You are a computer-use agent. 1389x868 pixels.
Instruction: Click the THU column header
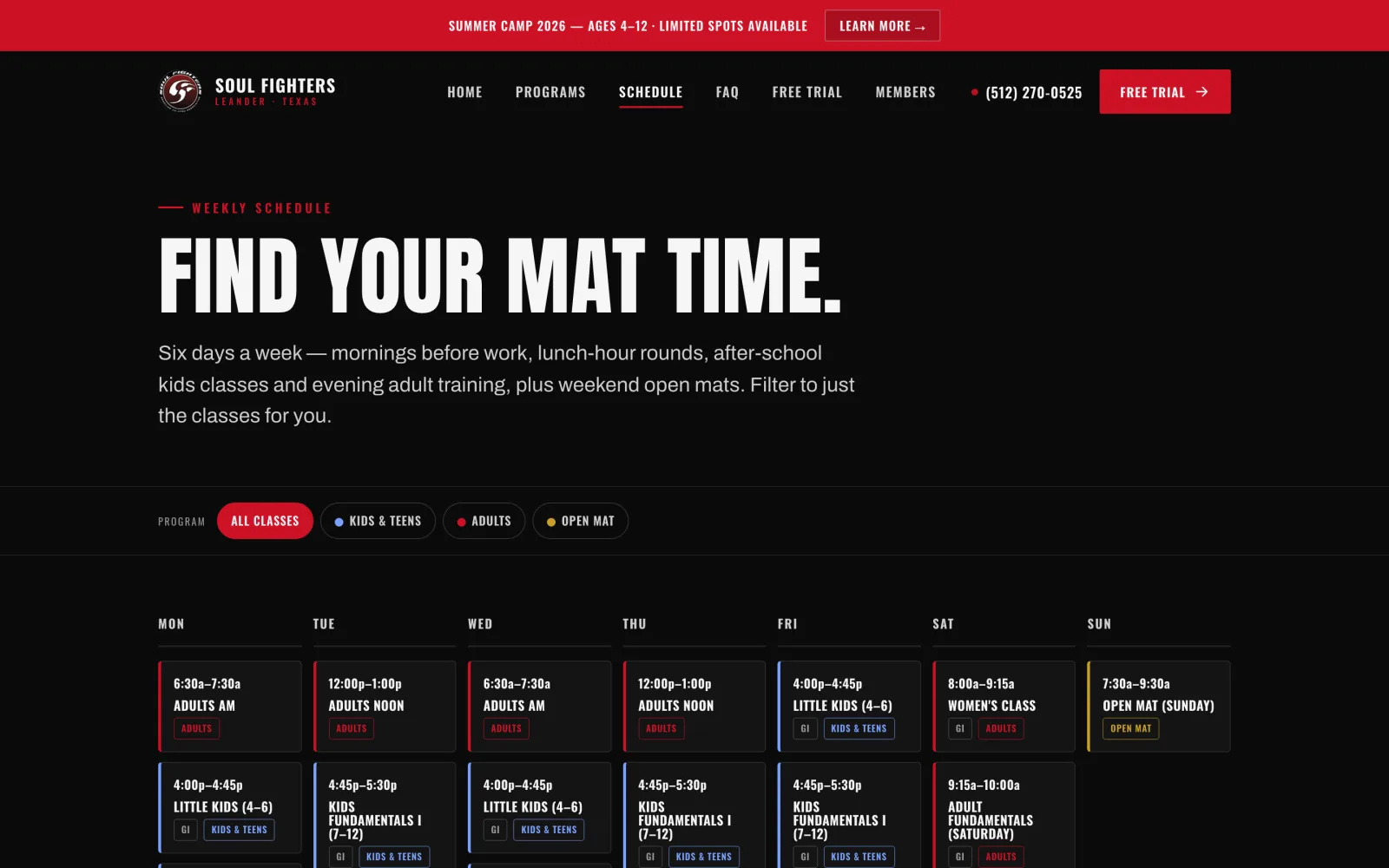[635, 624]
